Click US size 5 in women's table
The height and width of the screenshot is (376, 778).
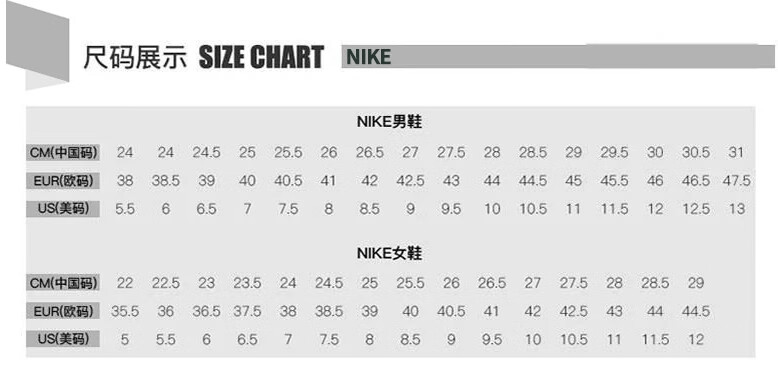tap(125, 340)
